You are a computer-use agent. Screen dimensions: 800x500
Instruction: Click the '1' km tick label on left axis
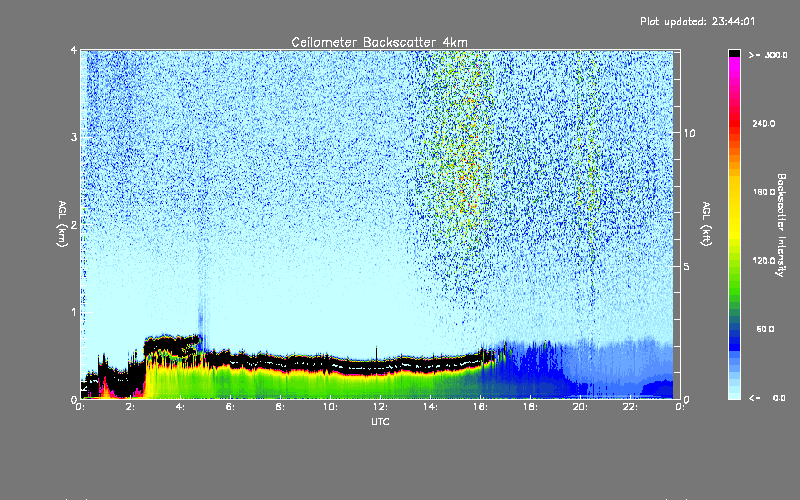pos(74,312)
